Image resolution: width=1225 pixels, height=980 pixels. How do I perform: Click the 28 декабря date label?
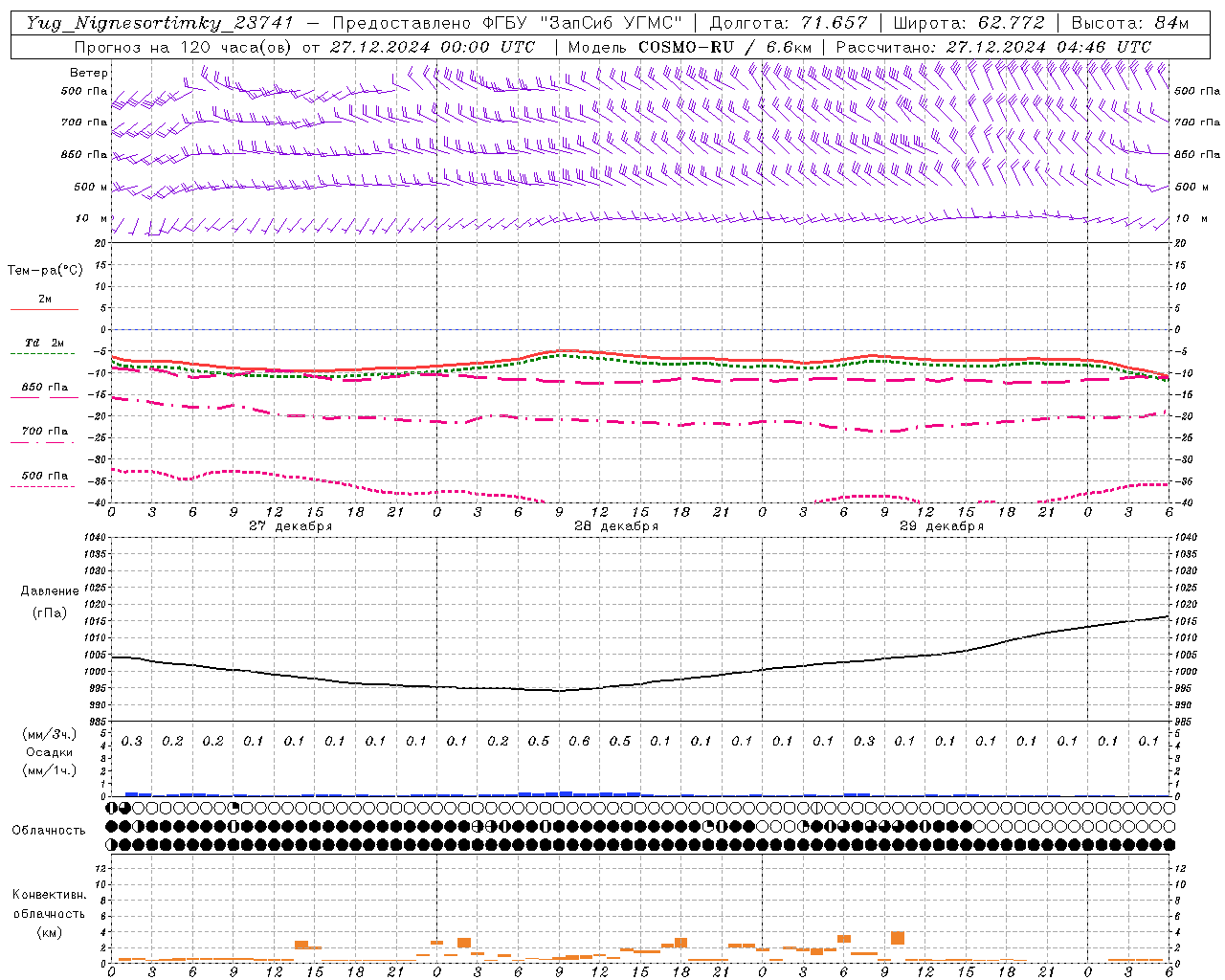tap(615, 526)
